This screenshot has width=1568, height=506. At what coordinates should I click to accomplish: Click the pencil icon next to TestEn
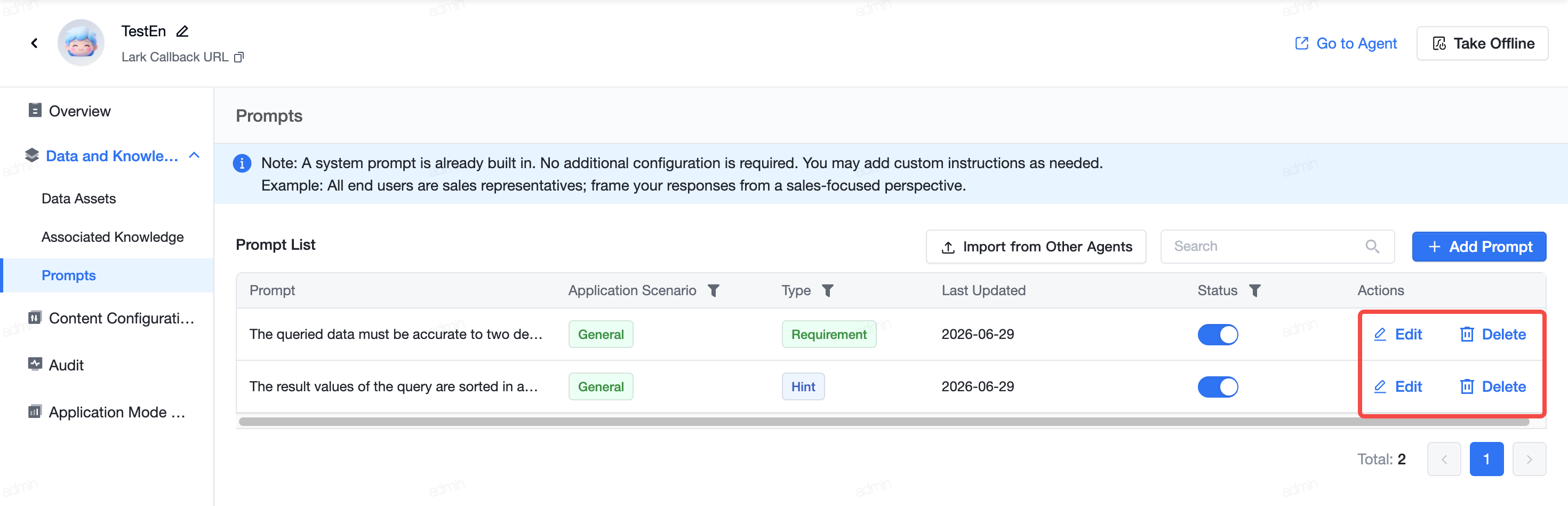pos(182,31)
